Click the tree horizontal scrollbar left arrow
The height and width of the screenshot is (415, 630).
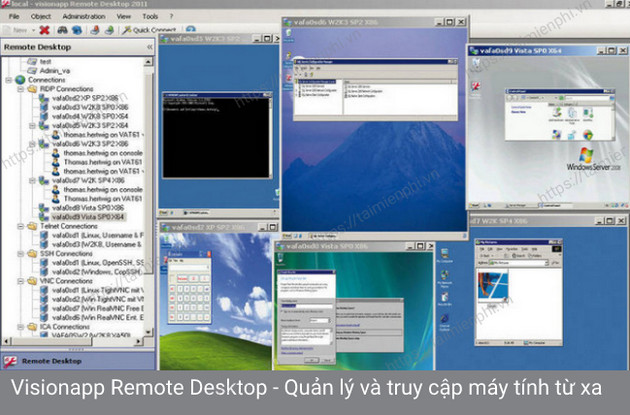6,341
